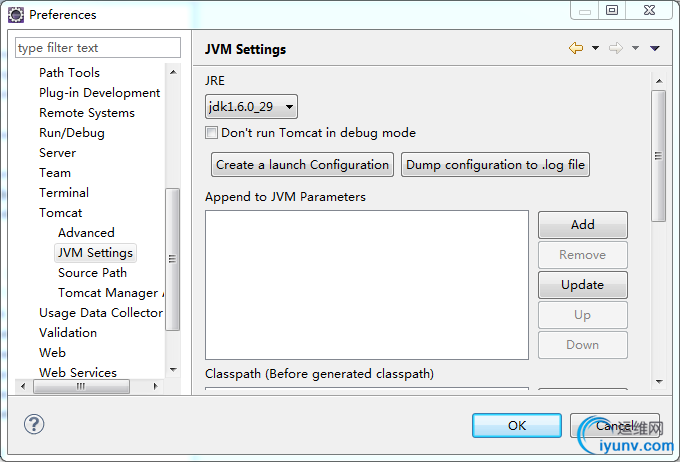
Task: Select Path Tools in preferences tree
Action: pyautogui.click(x=69, y=72)
